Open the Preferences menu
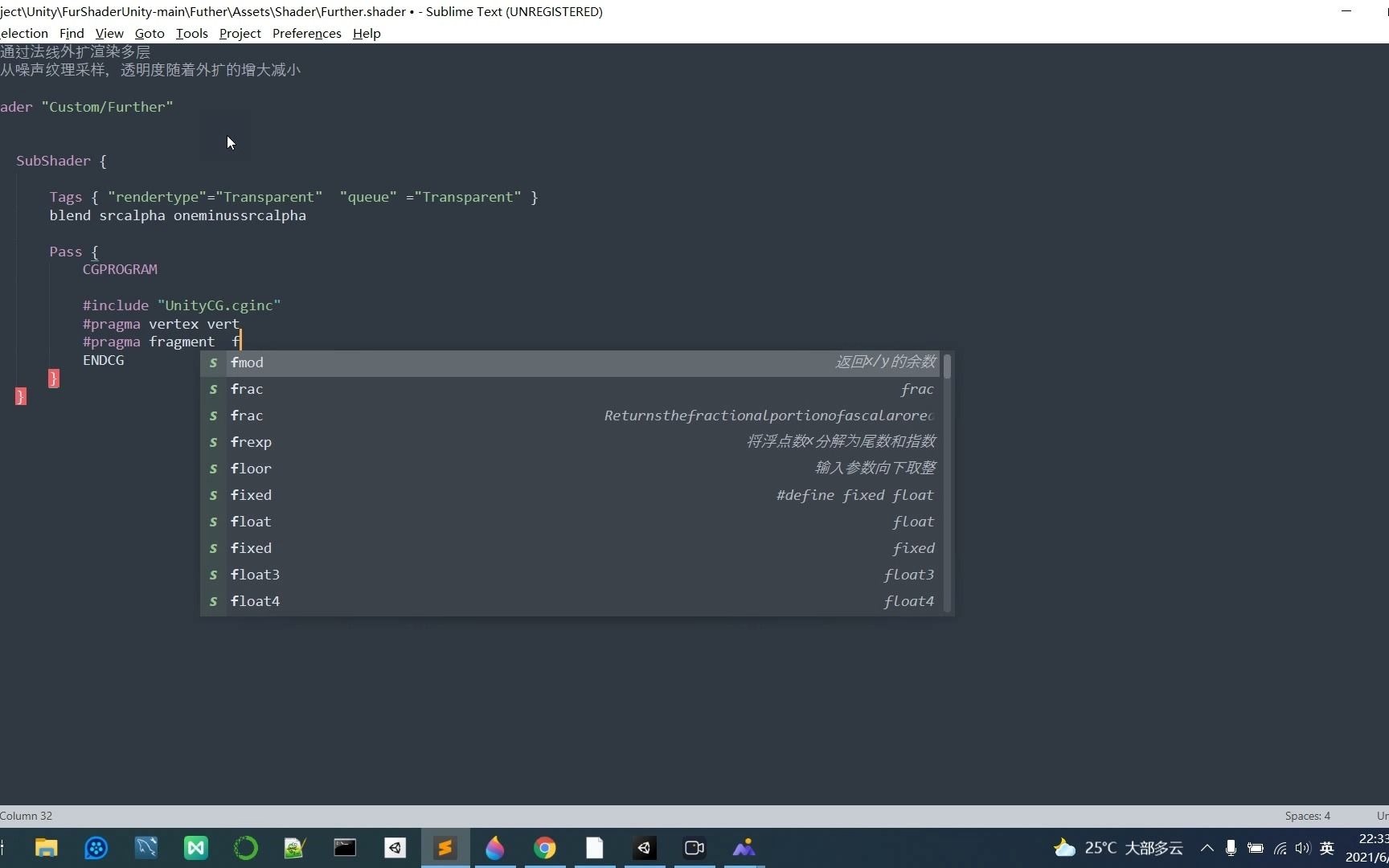Screen dimensions: 1389x868 tap(306, 33)
